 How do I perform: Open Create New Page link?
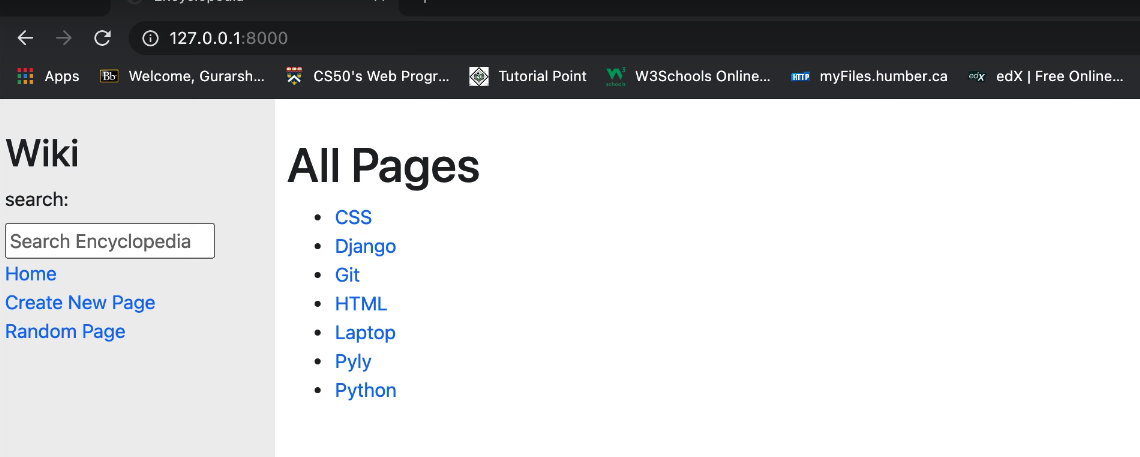(x=80, y=303)
